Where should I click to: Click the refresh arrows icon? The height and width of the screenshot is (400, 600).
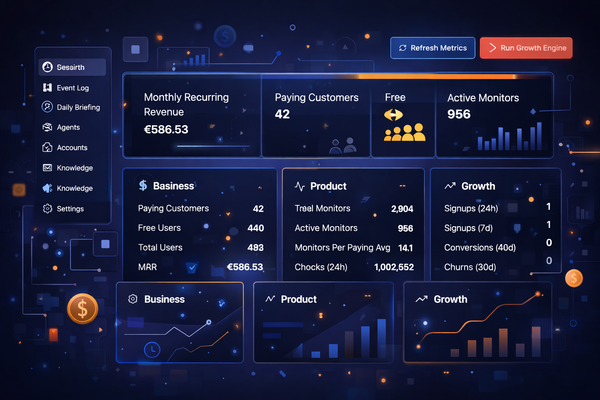(403, 48)
